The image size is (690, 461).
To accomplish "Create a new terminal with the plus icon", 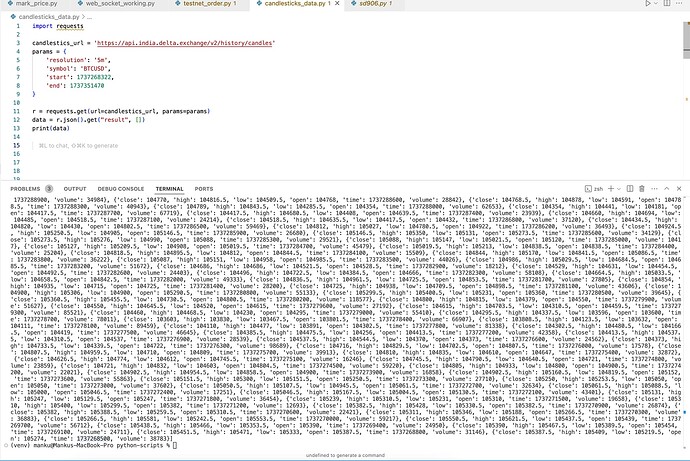I will point(611,189).
